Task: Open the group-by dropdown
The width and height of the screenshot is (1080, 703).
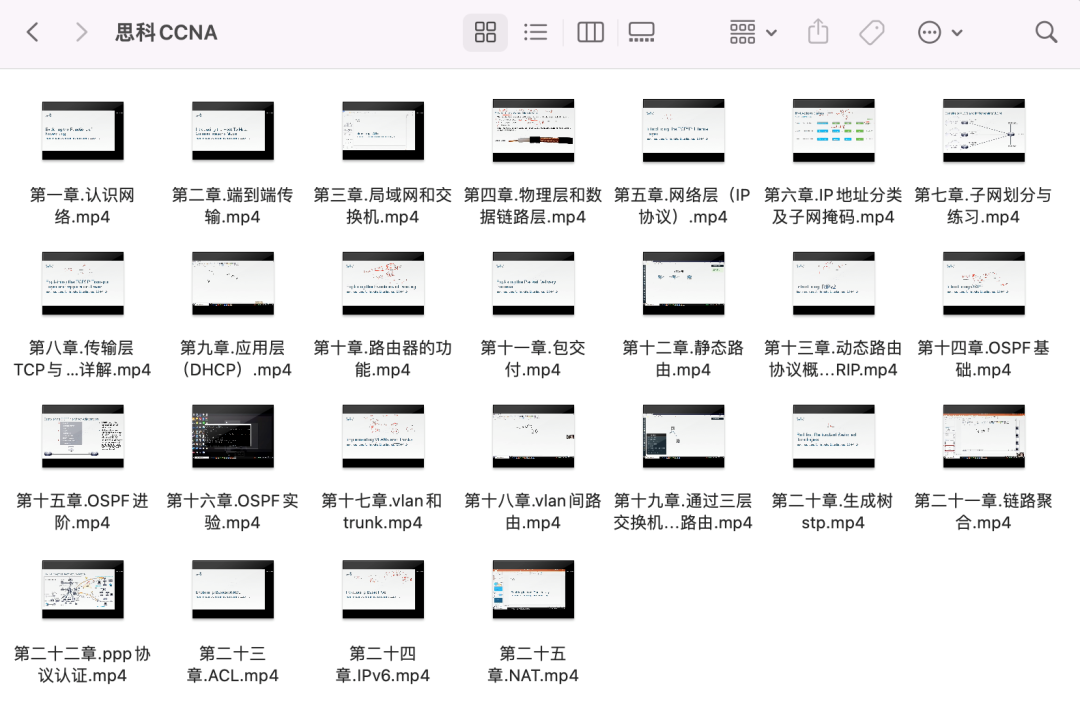Action: pyautogui.click(x=753, y=32)
